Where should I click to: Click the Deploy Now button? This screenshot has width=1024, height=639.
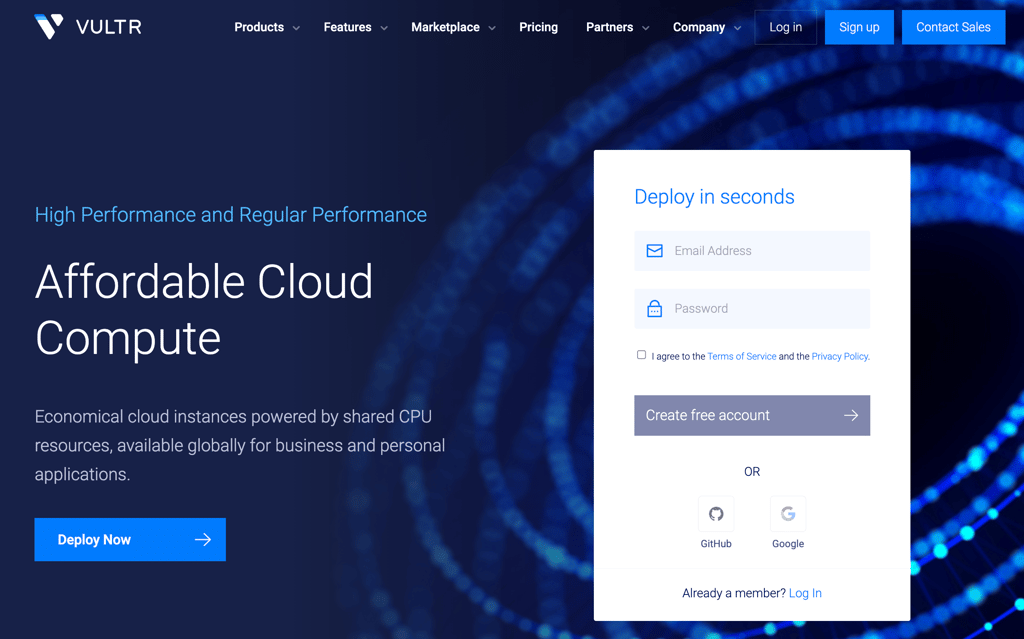[x=130, y=540]
